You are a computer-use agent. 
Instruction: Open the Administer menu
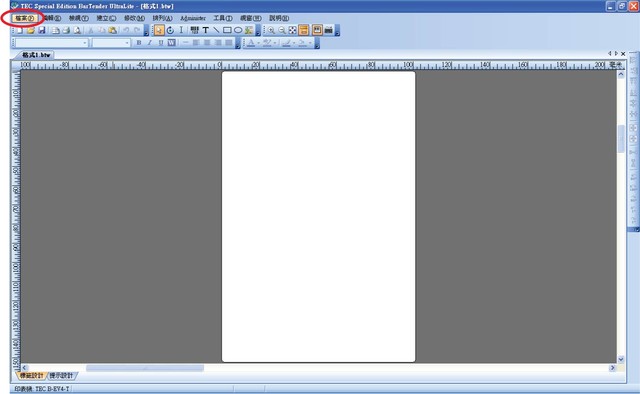(x=193, y=18)
